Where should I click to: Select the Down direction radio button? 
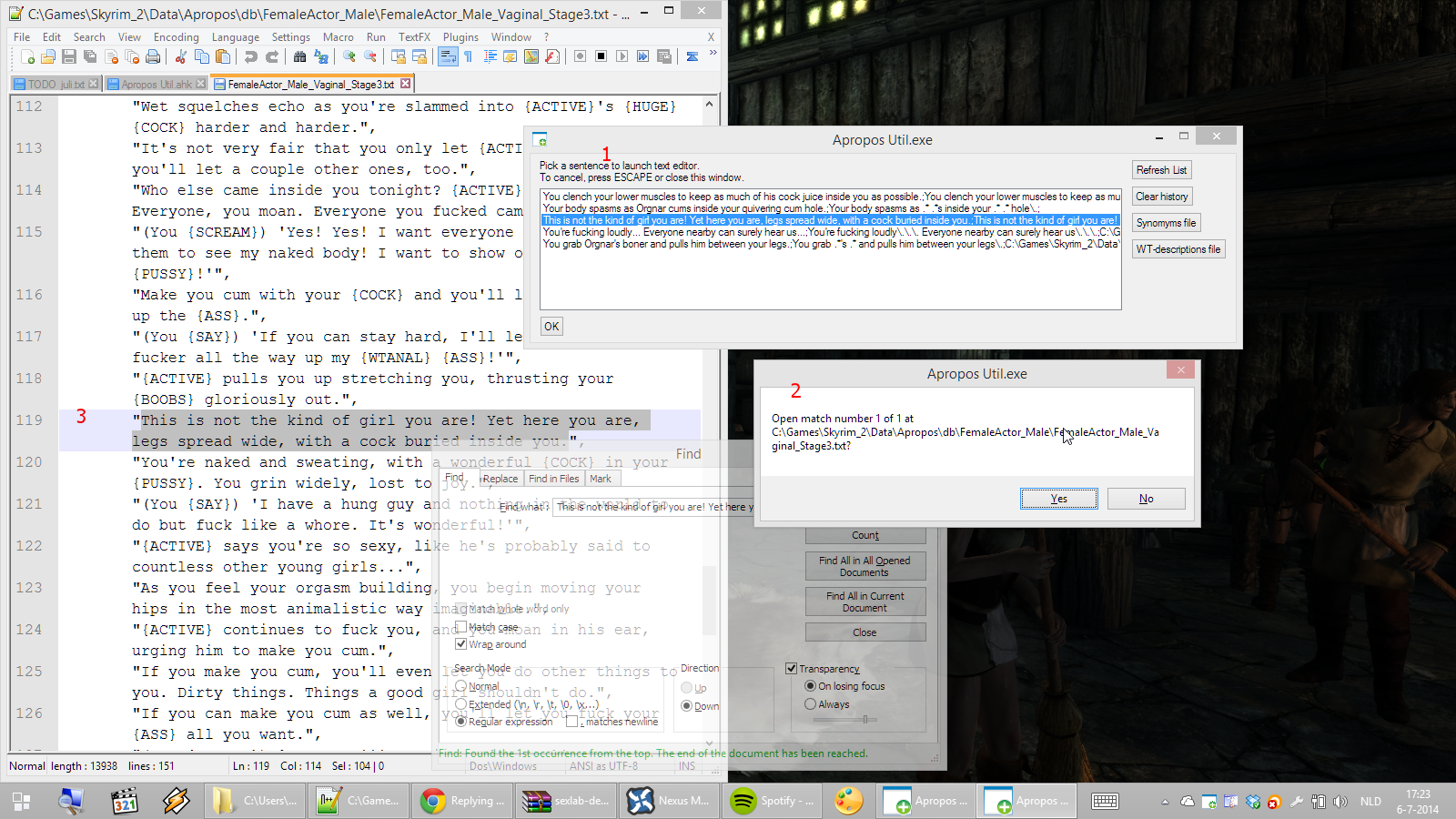tap(687, 706)
